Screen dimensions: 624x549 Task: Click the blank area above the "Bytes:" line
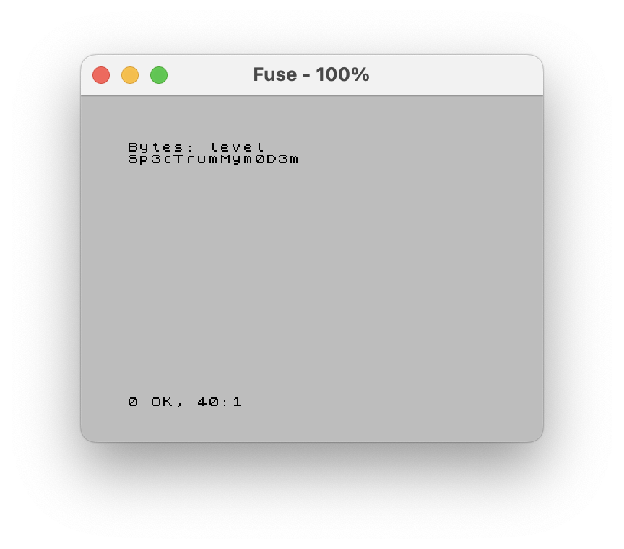click(312, 119)
